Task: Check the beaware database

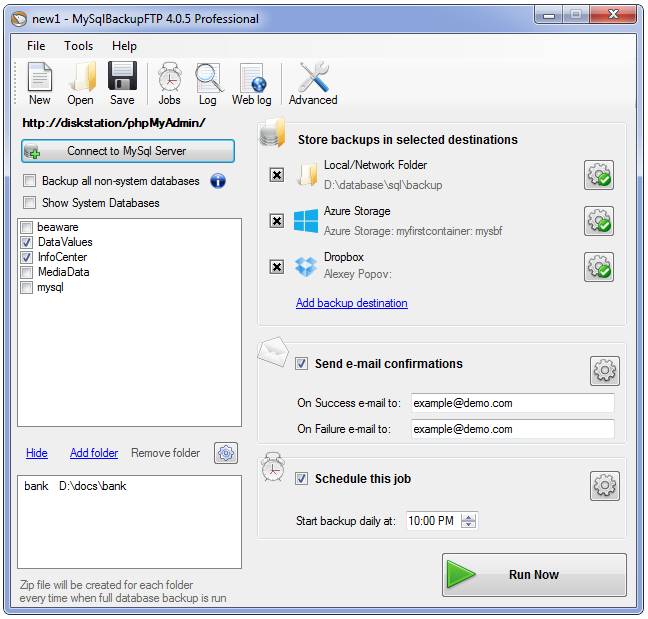Action: (x=26, y=227)
